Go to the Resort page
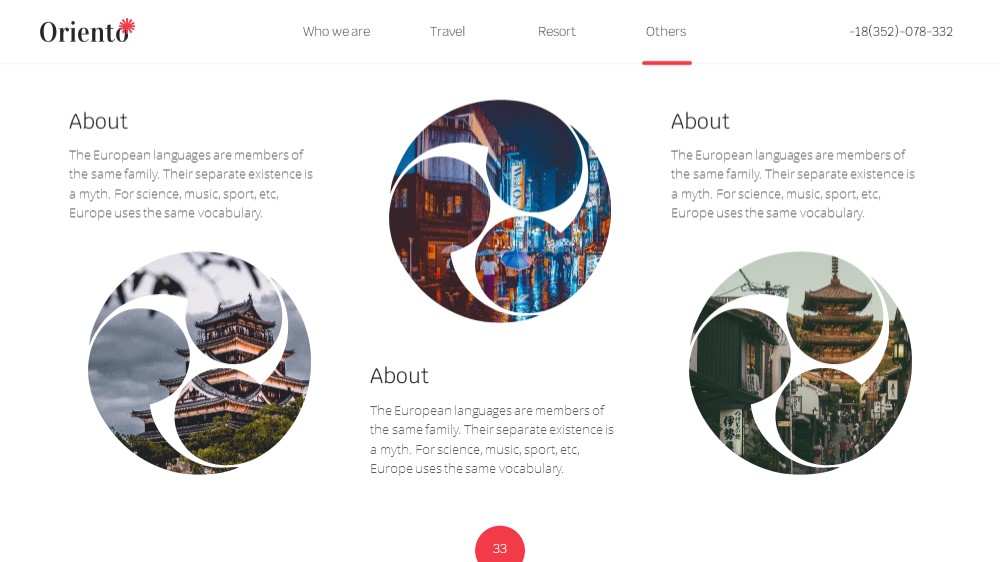This screenshot has width=1000, height=562. [x=556, y=31]
